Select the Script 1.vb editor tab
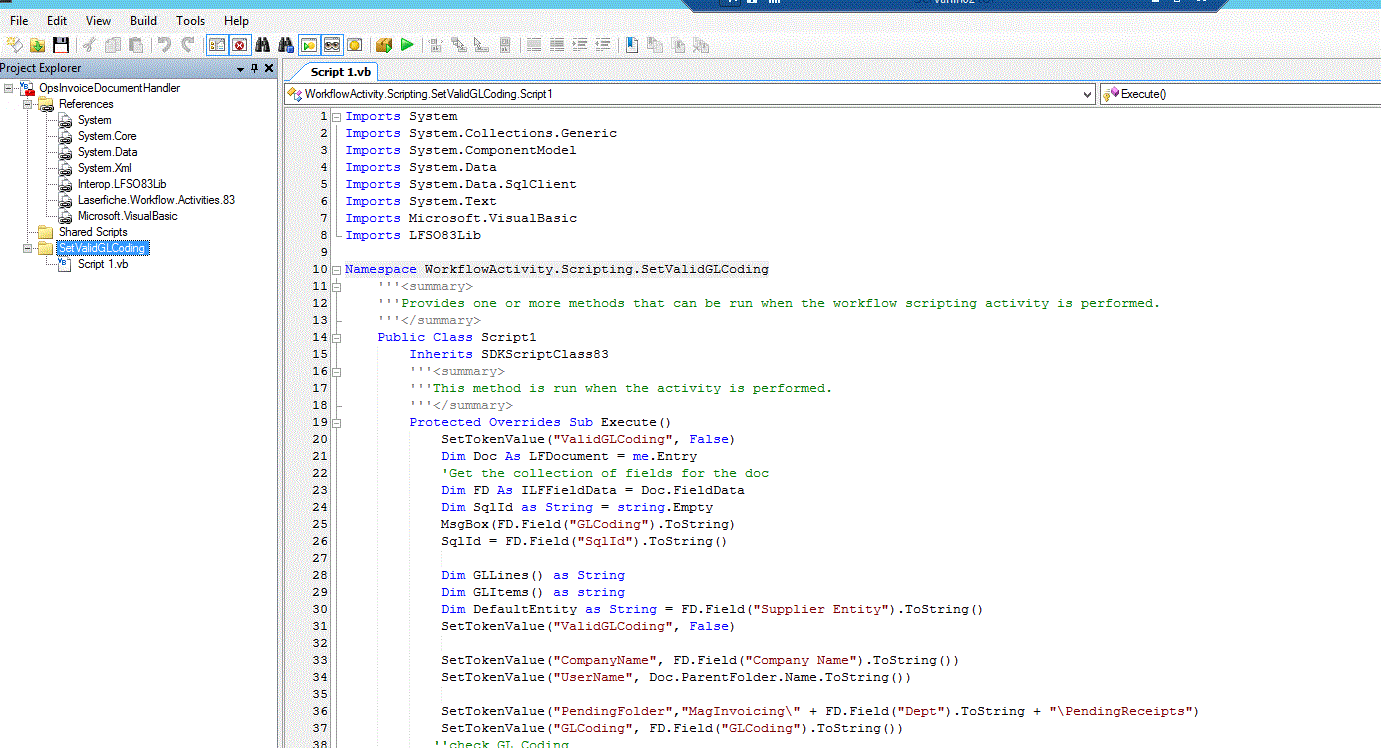Image resolution: width=1381 pixels, height=748 pixels. point(341,72)
